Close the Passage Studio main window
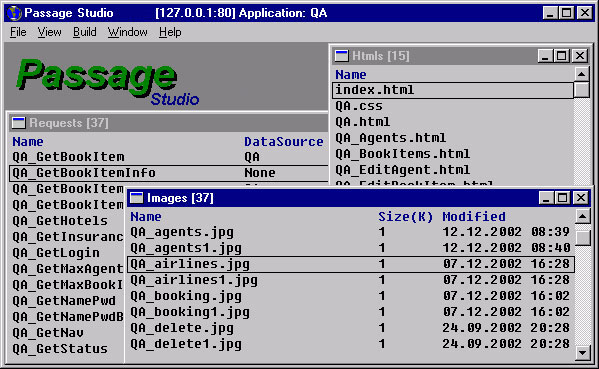Image resolution: width=599 pixels, height=369 pixels. coord(585,13)
